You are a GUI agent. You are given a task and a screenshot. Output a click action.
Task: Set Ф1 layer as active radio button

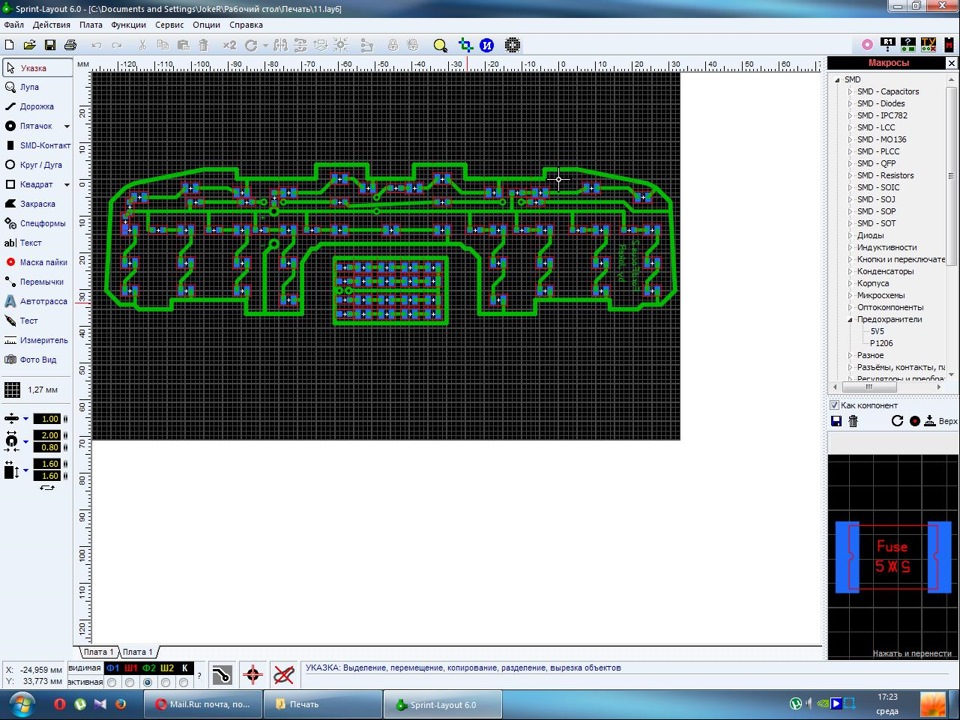(112, 682)
